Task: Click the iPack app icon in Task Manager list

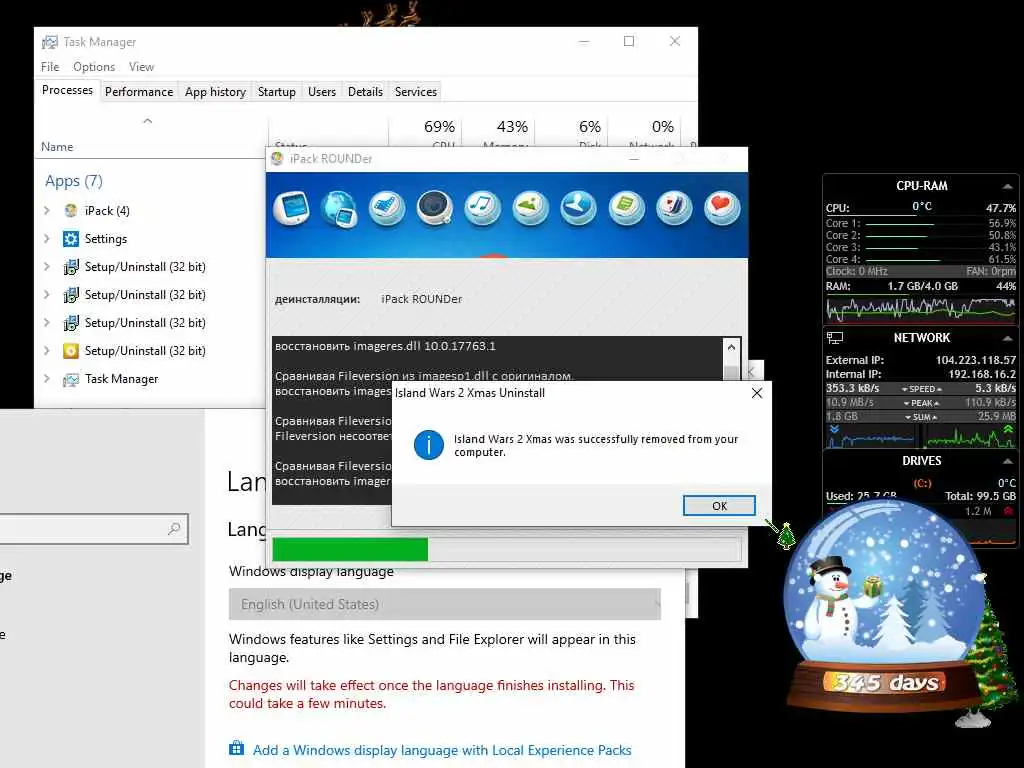Action: click(71, 210)
